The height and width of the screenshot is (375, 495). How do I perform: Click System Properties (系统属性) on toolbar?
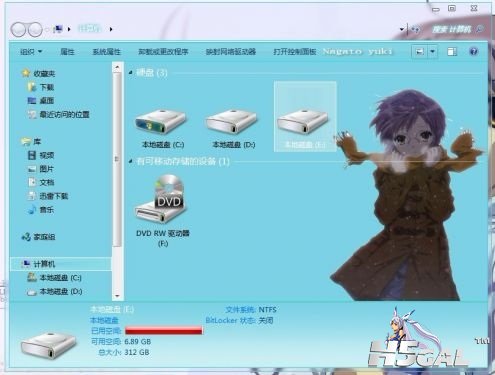coord(106,52)
